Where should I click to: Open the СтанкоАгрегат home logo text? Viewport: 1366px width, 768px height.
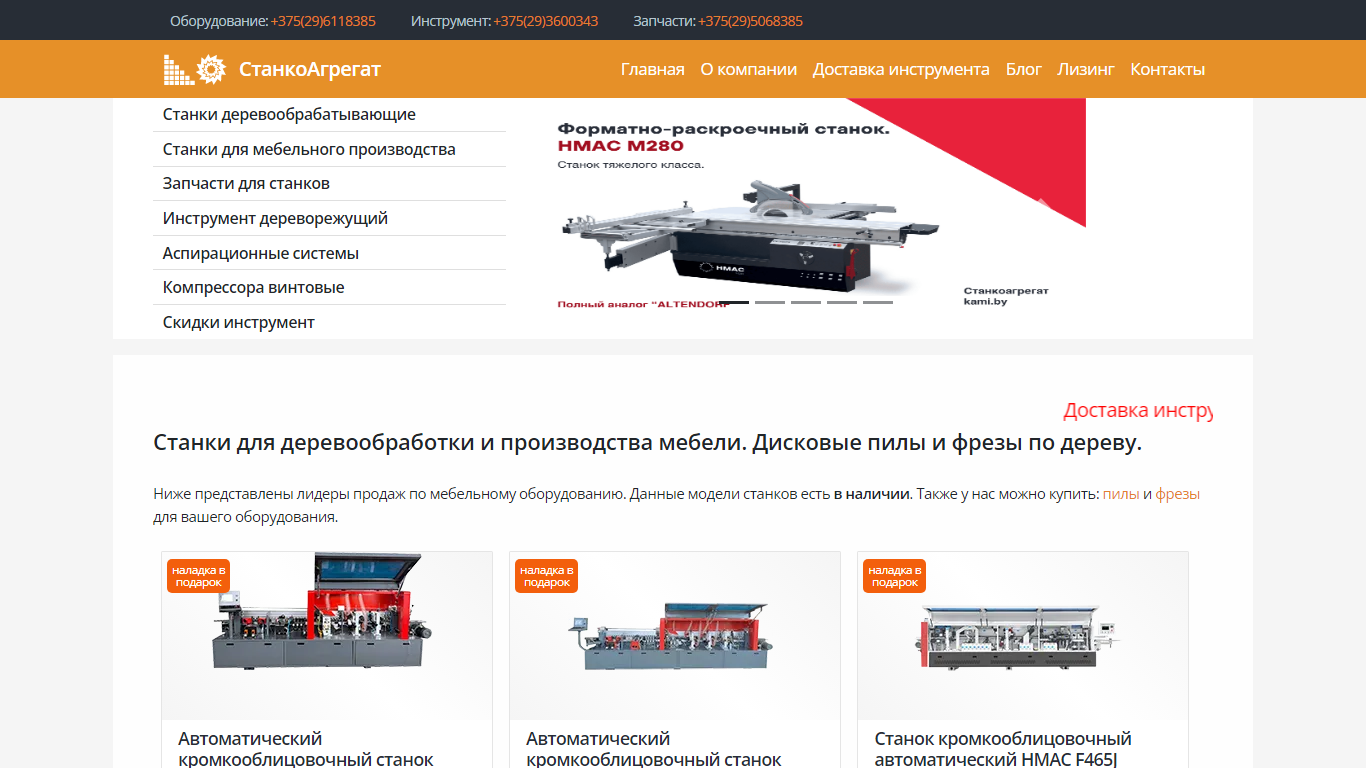coord(310,69)
